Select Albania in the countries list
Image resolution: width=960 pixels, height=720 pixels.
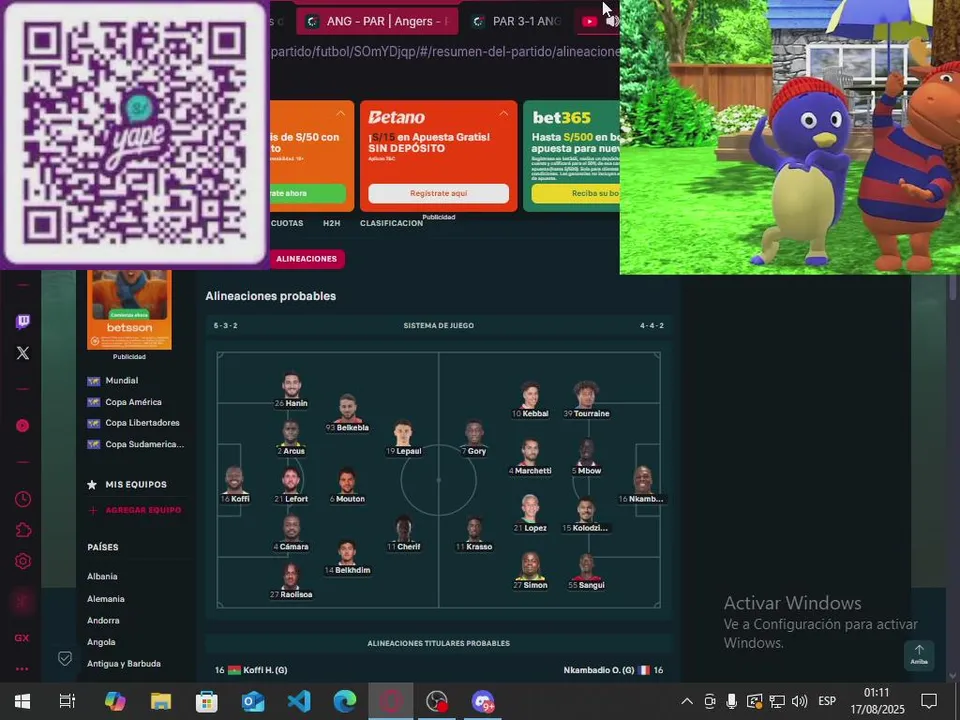(x=102, y=577)
